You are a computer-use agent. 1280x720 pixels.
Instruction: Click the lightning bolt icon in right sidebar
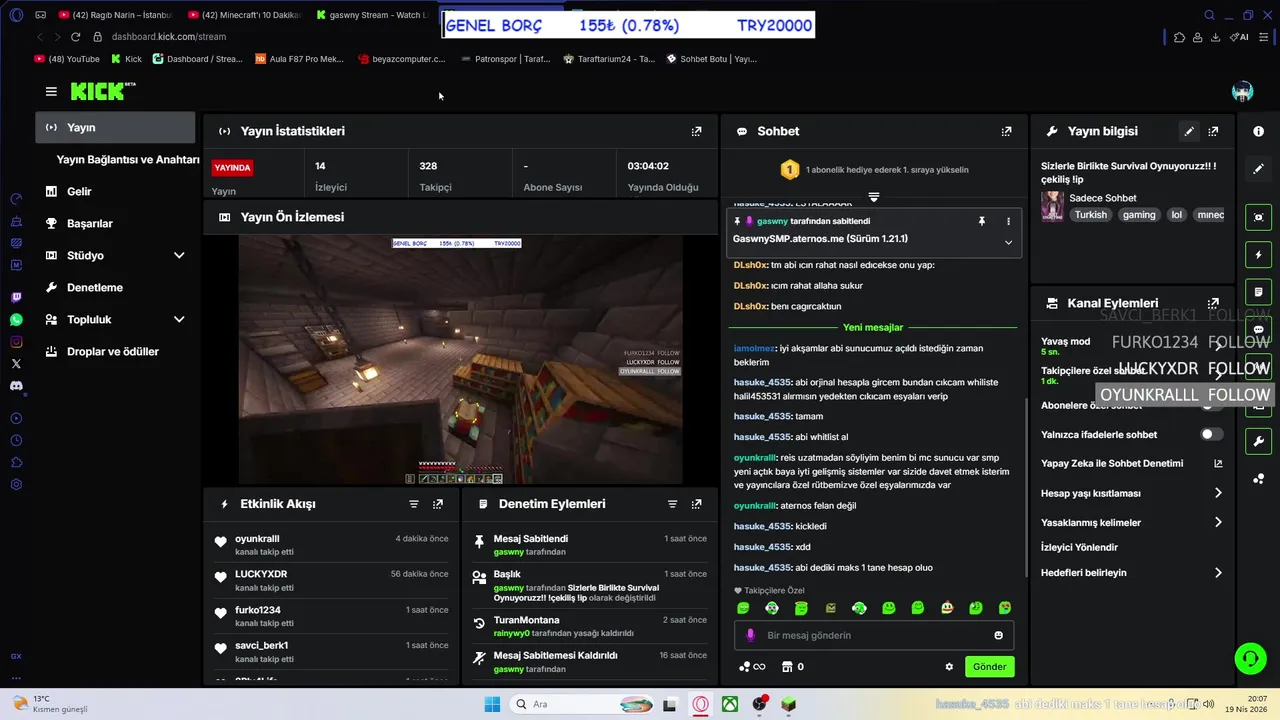pyautogui.click(x=1258, y=255)
